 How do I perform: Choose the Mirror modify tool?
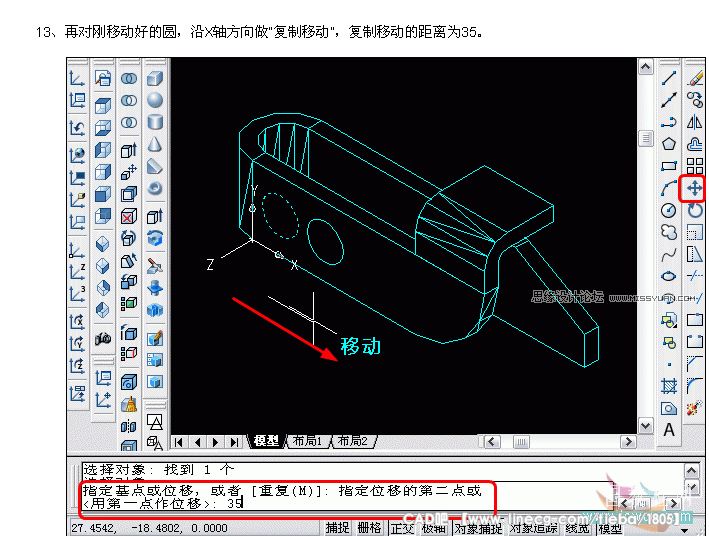pyautogui.click(x=695, y=122)
